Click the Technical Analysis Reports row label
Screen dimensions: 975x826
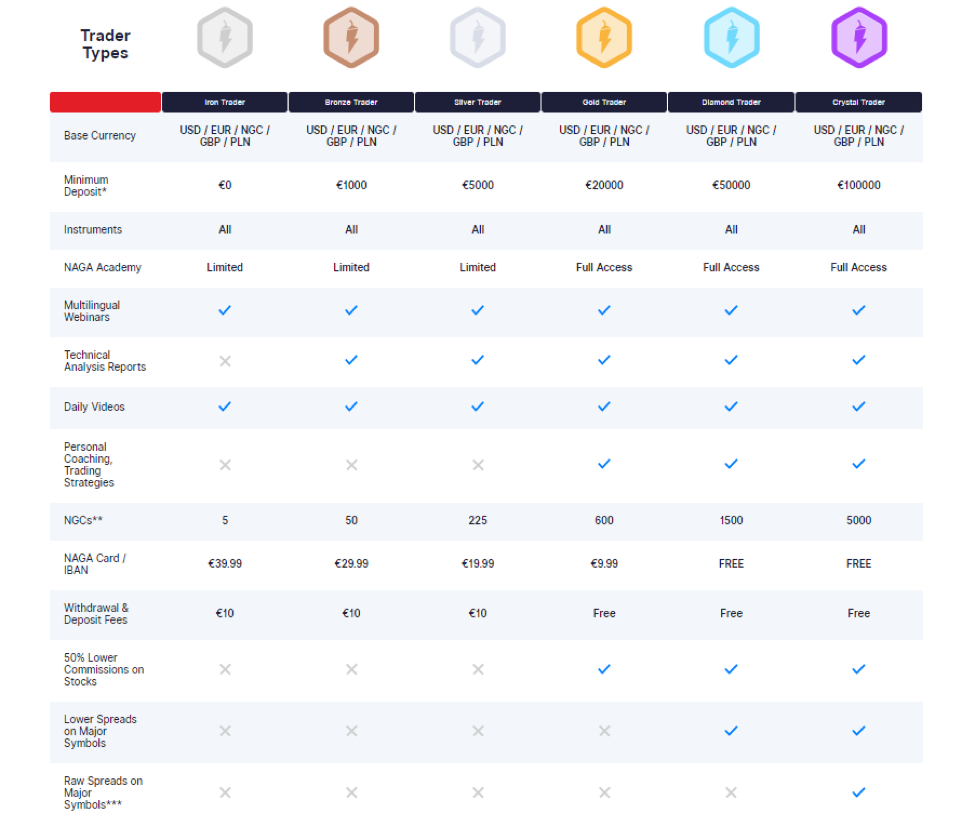click(105, 361)
